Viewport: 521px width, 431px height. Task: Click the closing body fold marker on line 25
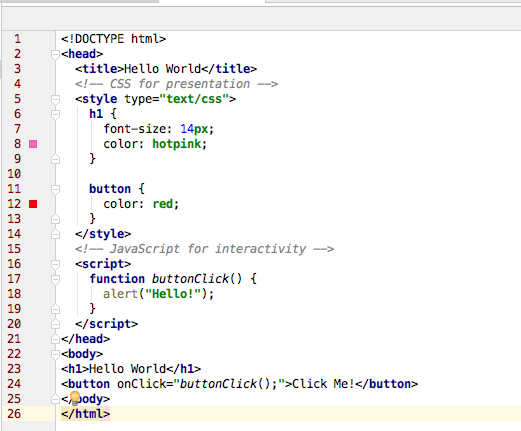pyautogui.click(x=55, y=399)
